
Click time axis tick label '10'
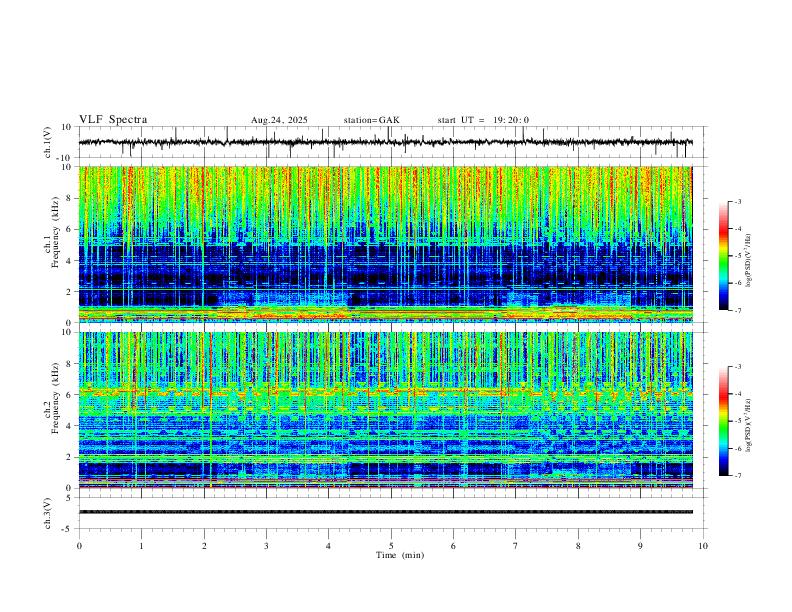point(703,546)
